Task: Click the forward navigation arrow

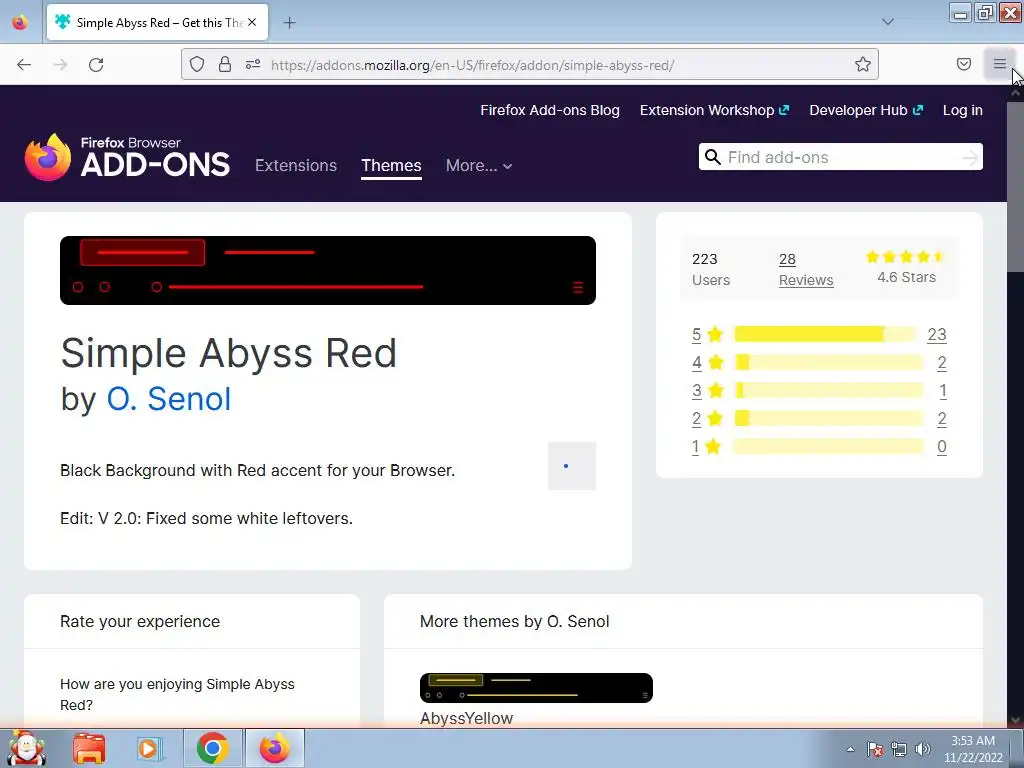Action: click(60, 65)
